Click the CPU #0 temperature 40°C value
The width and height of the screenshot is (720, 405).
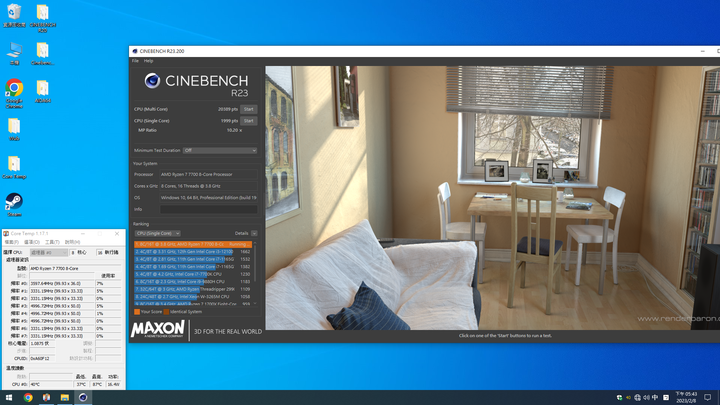click(51, 384)
